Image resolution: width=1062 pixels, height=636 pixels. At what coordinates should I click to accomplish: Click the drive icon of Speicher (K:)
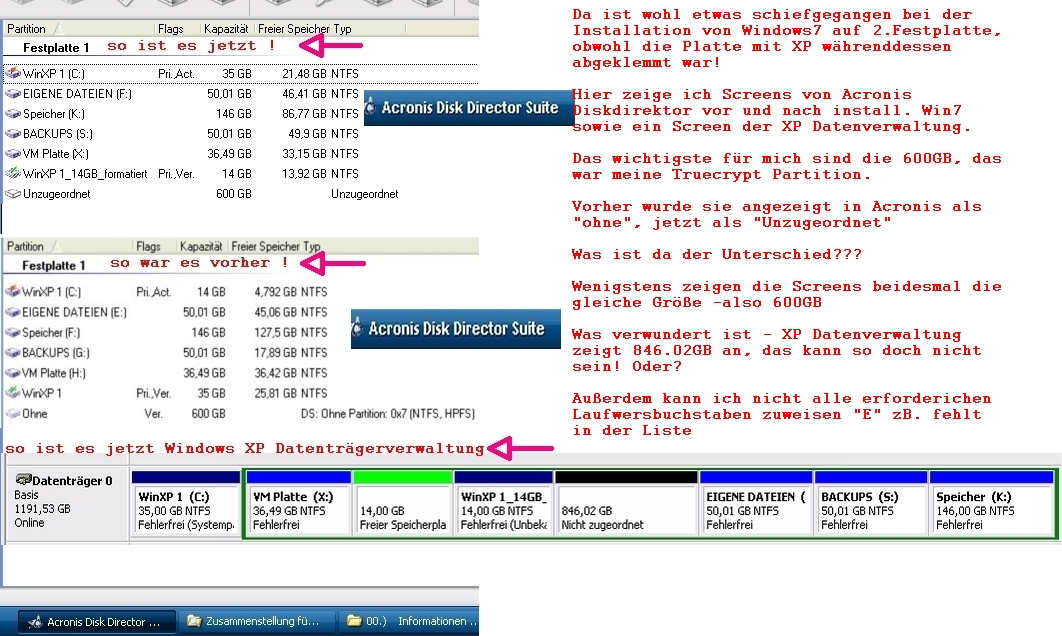(x=13, y=114)
